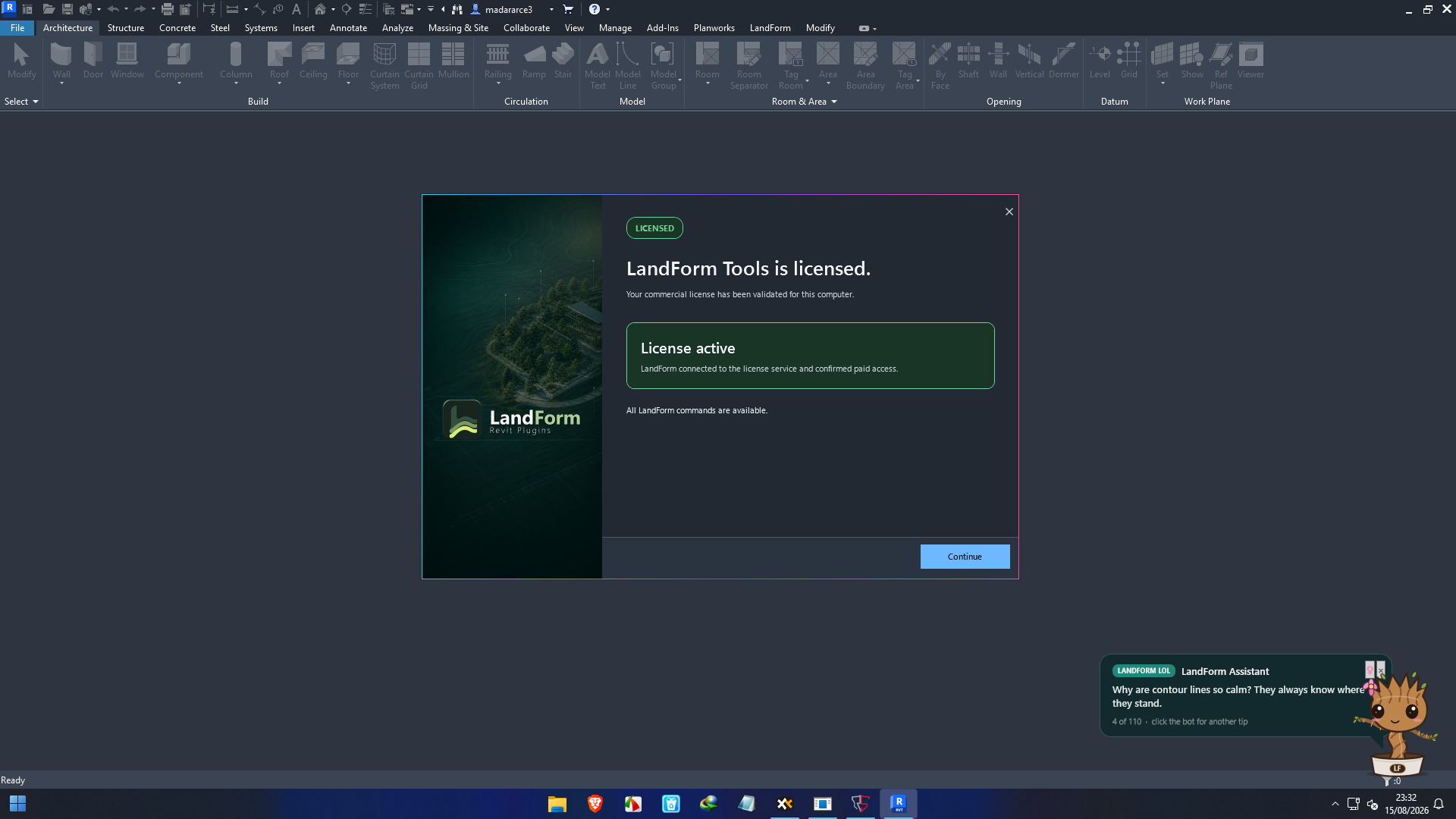Dismiss the LandForm Assistant tip bubble
This screenshot has height=819, width=1456.
pos(1381,670)
